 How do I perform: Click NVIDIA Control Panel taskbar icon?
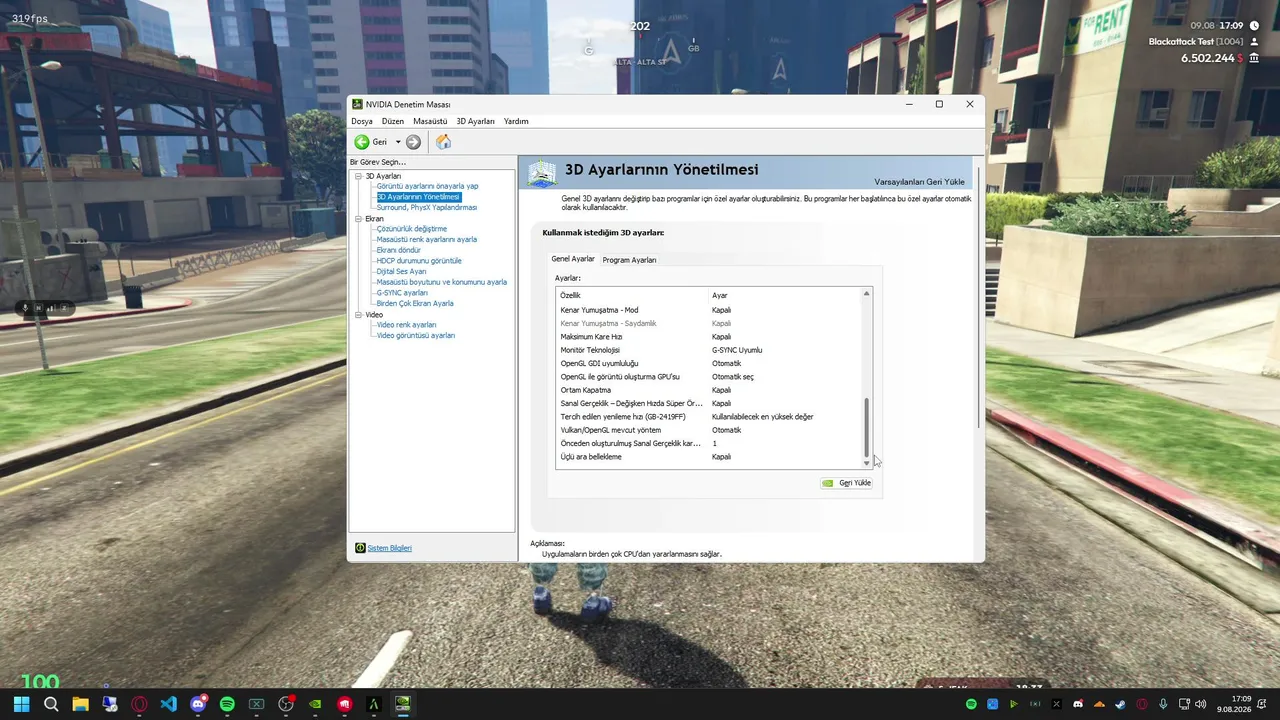[x=403, y=704]
